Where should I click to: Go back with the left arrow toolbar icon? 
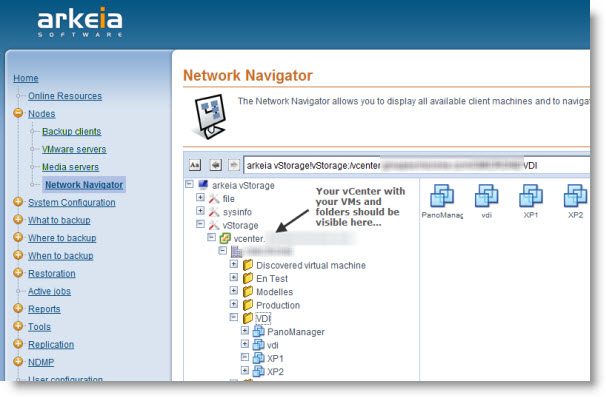tap(216, 165)
